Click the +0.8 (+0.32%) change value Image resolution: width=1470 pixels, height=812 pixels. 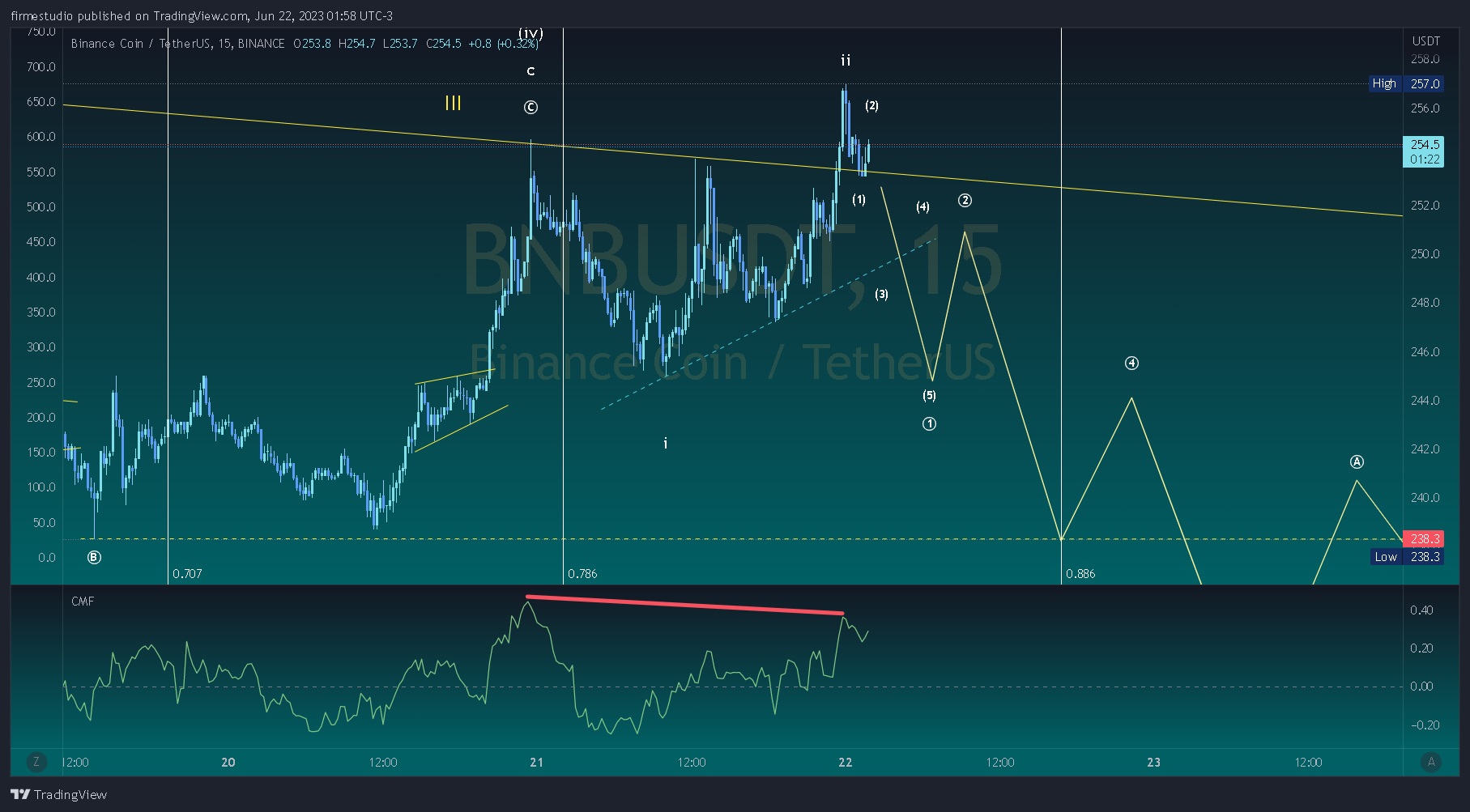click(503, 44)
